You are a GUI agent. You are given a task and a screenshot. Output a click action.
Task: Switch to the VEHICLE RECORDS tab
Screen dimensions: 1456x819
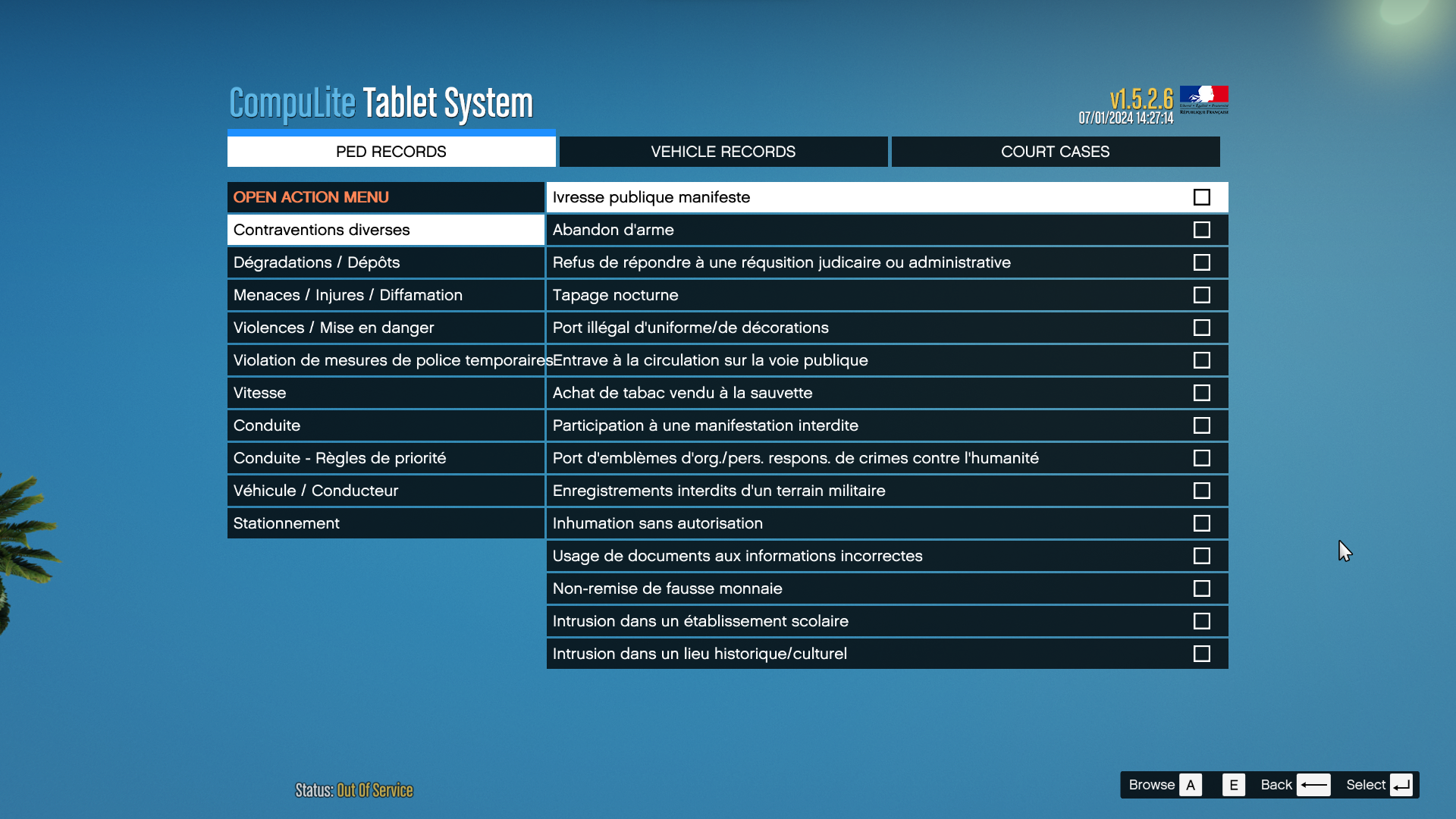click(x=723, y=152)
